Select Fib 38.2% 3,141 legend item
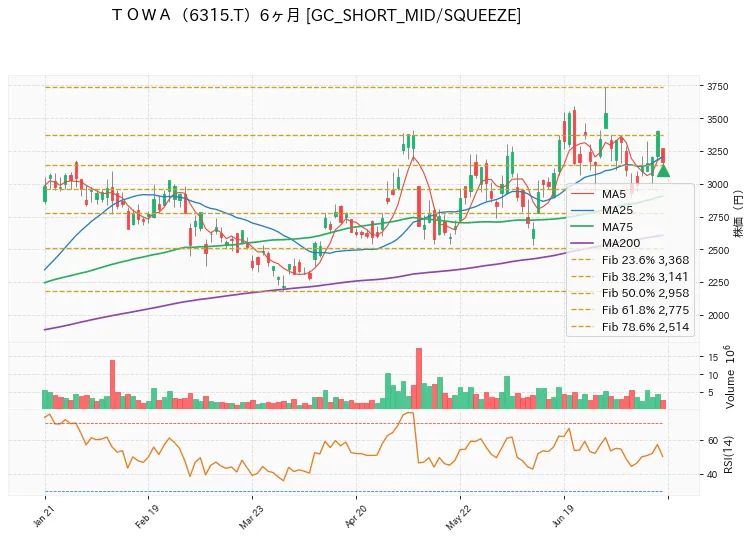This screenshot has width=752, height=539. point(630,277)
